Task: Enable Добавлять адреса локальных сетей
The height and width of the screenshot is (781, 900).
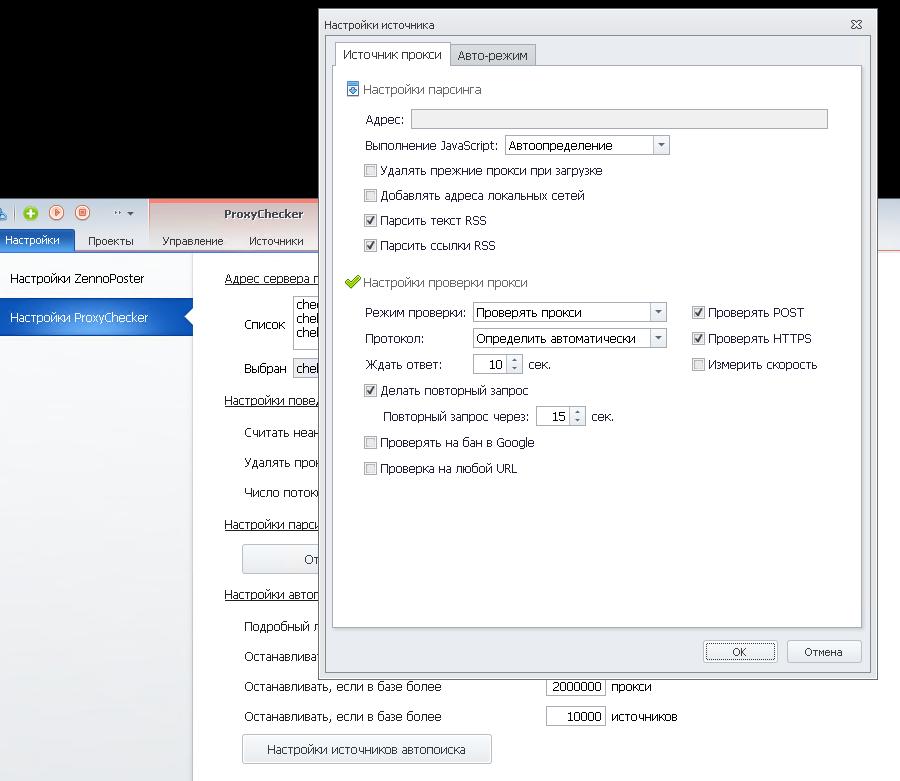Action: (371, 196)
